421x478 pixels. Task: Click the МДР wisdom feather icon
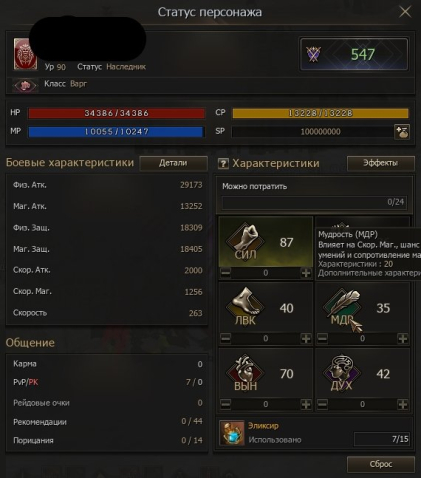click(x=342, y=306)
